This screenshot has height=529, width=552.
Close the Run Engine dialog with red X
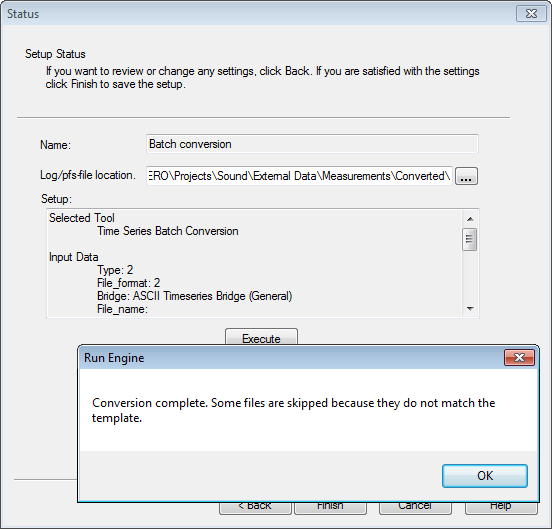[519, 358]
